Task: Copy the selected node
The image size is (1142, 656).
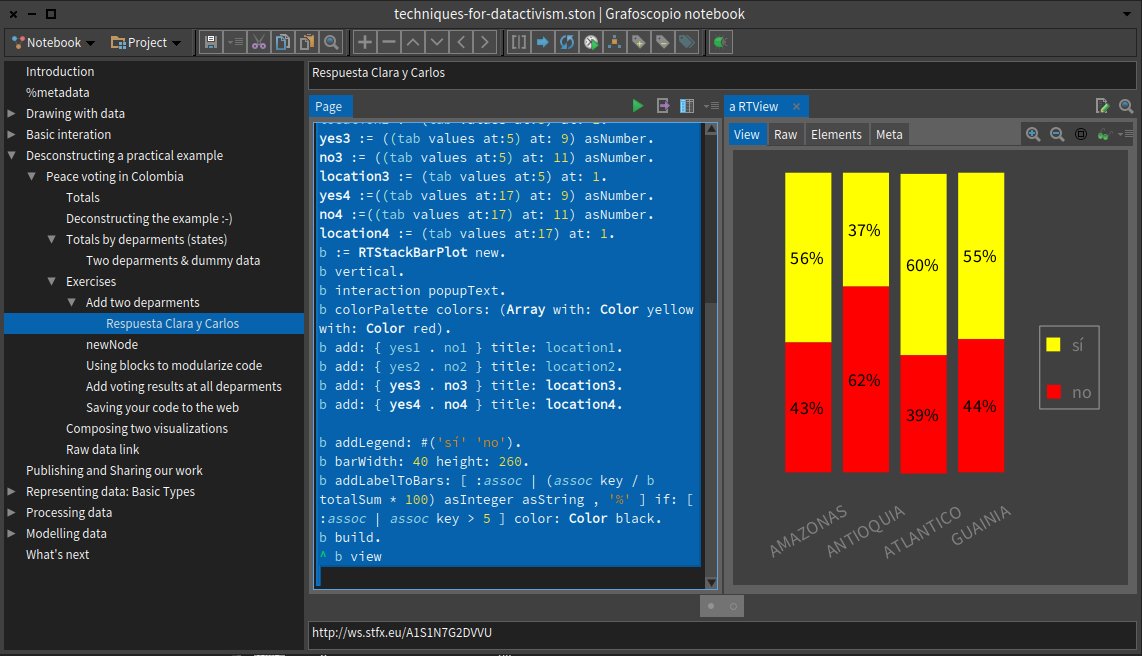Action: [283, 42]
